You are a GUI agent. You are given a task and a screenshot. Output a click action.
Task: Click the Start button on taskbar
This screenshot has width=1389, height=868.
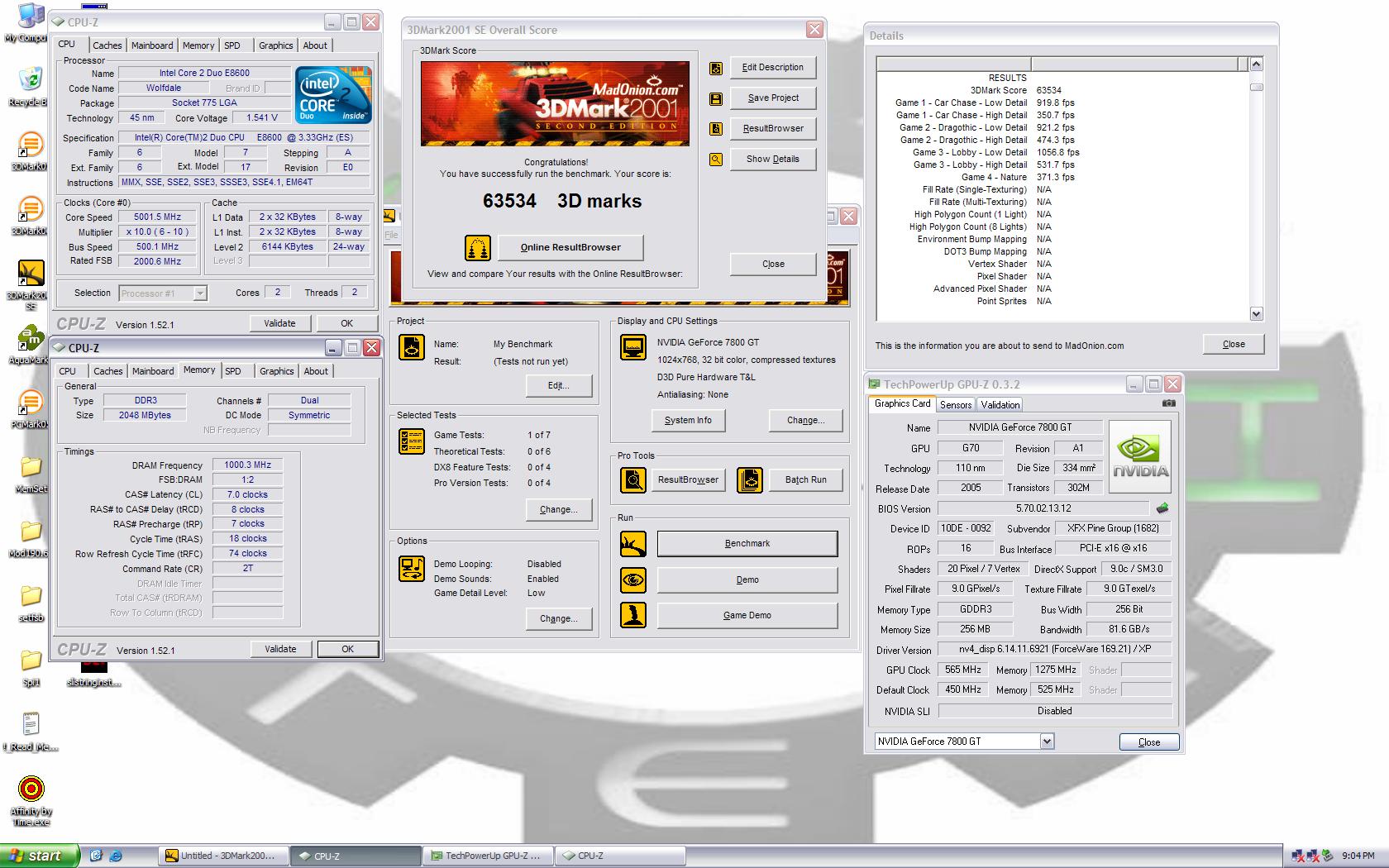coord(40,856)
